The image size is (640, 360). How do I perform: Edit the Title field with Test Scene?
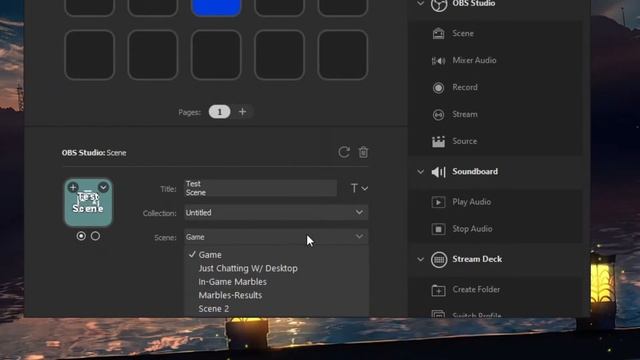click(x=260, y=188)
